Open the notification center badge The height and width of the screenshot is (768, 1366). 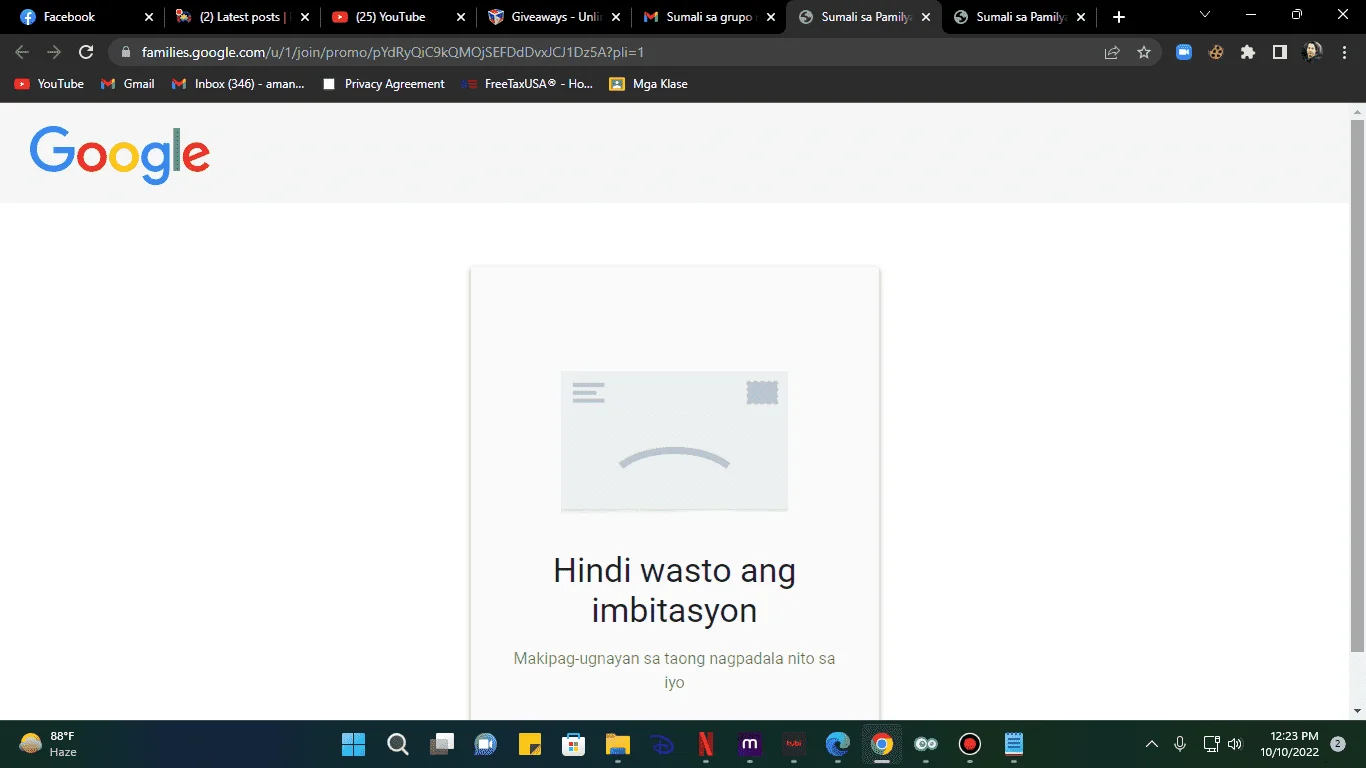(x=1338, y=743)
